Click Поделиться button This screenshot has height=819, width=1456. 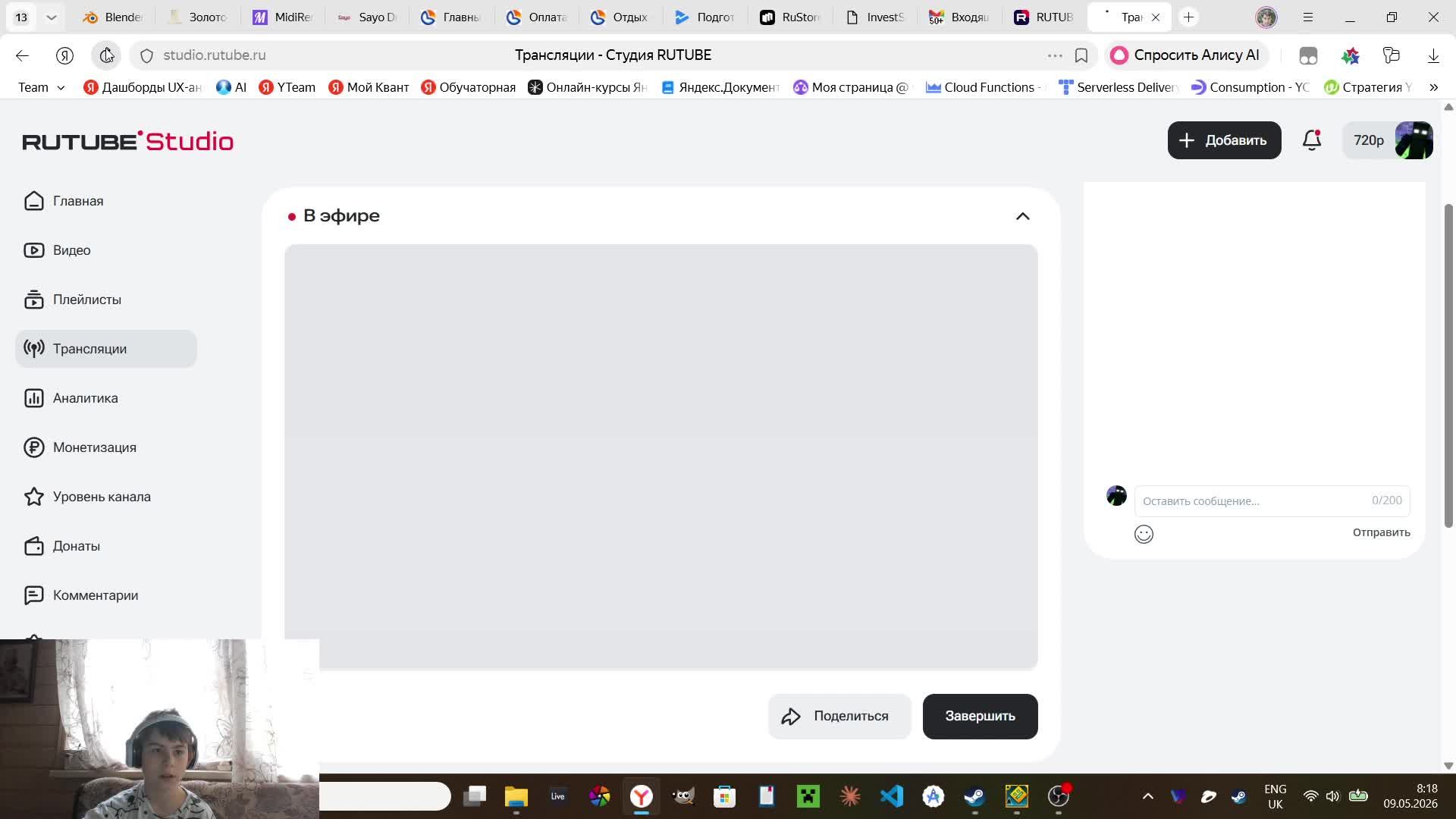839,717
